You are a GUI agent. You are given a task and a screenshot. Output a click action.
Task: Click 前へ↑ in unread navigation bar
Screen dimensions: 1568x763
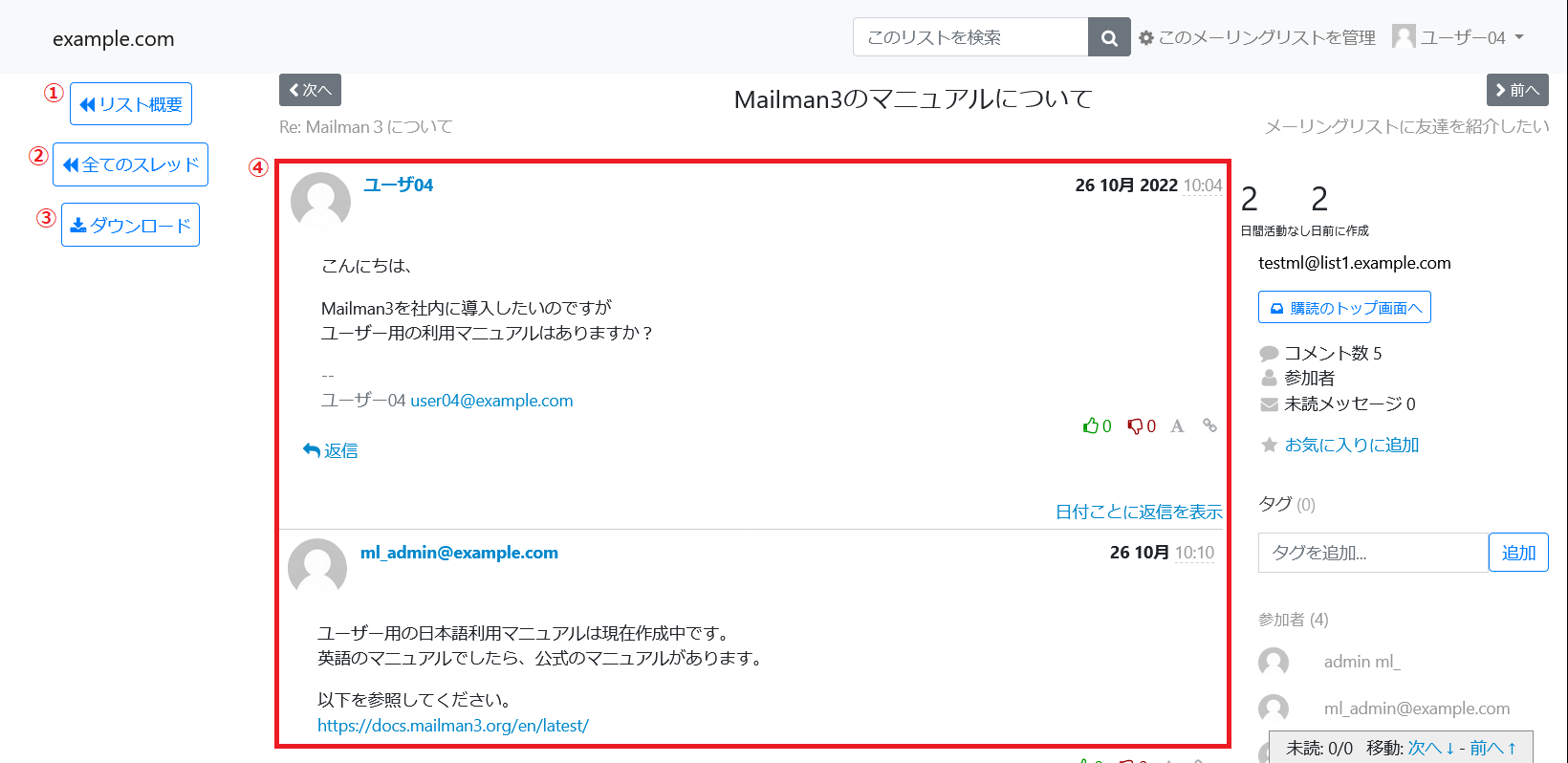[x=1493, y=748]
